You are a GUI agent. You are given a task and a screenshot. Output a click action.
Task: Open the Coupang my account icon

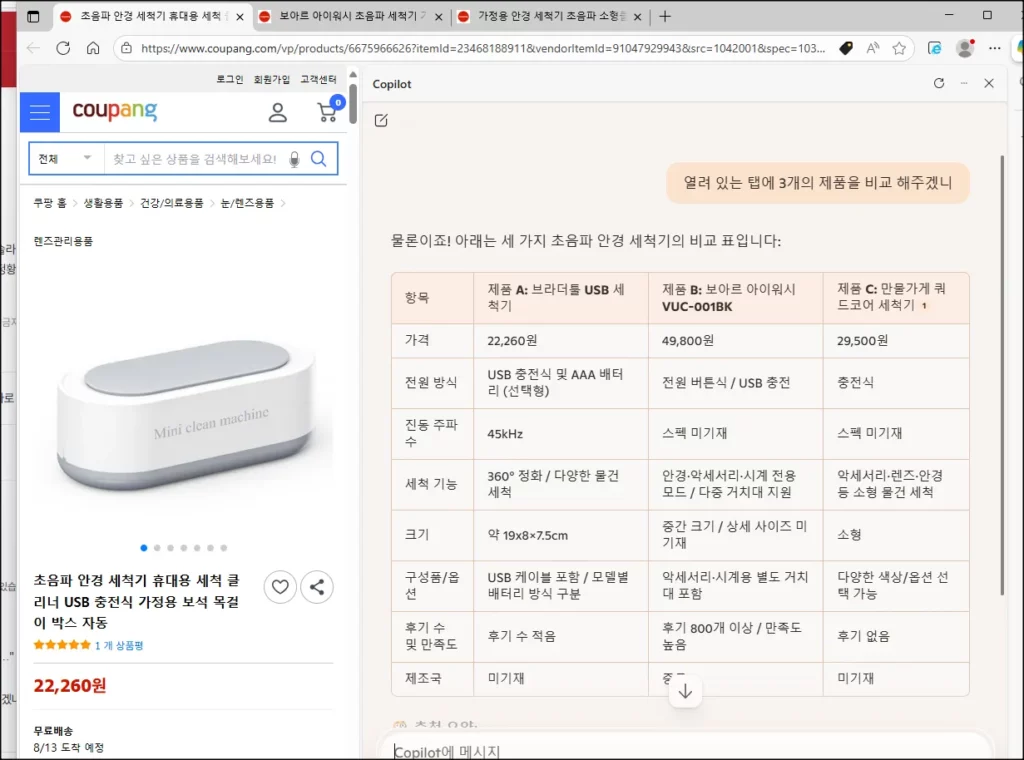278,112
